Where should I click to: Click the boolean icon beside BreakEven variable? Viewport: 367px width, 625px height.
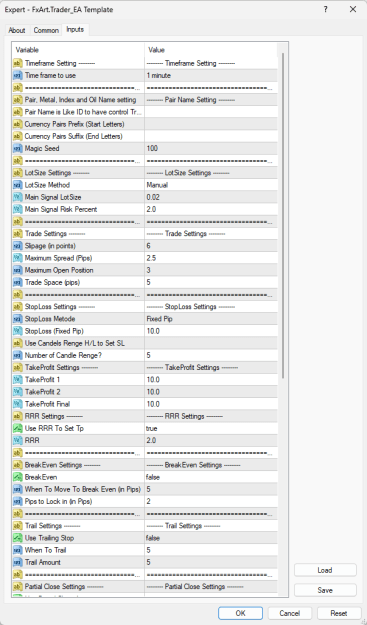click(x=18, y=477)
